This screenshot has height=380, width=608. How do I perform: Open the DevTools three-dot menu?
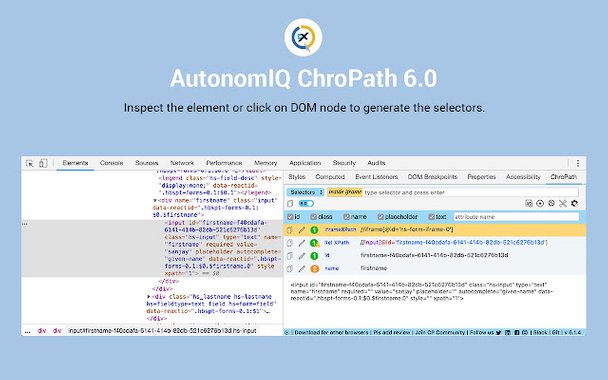coord(578,163)
